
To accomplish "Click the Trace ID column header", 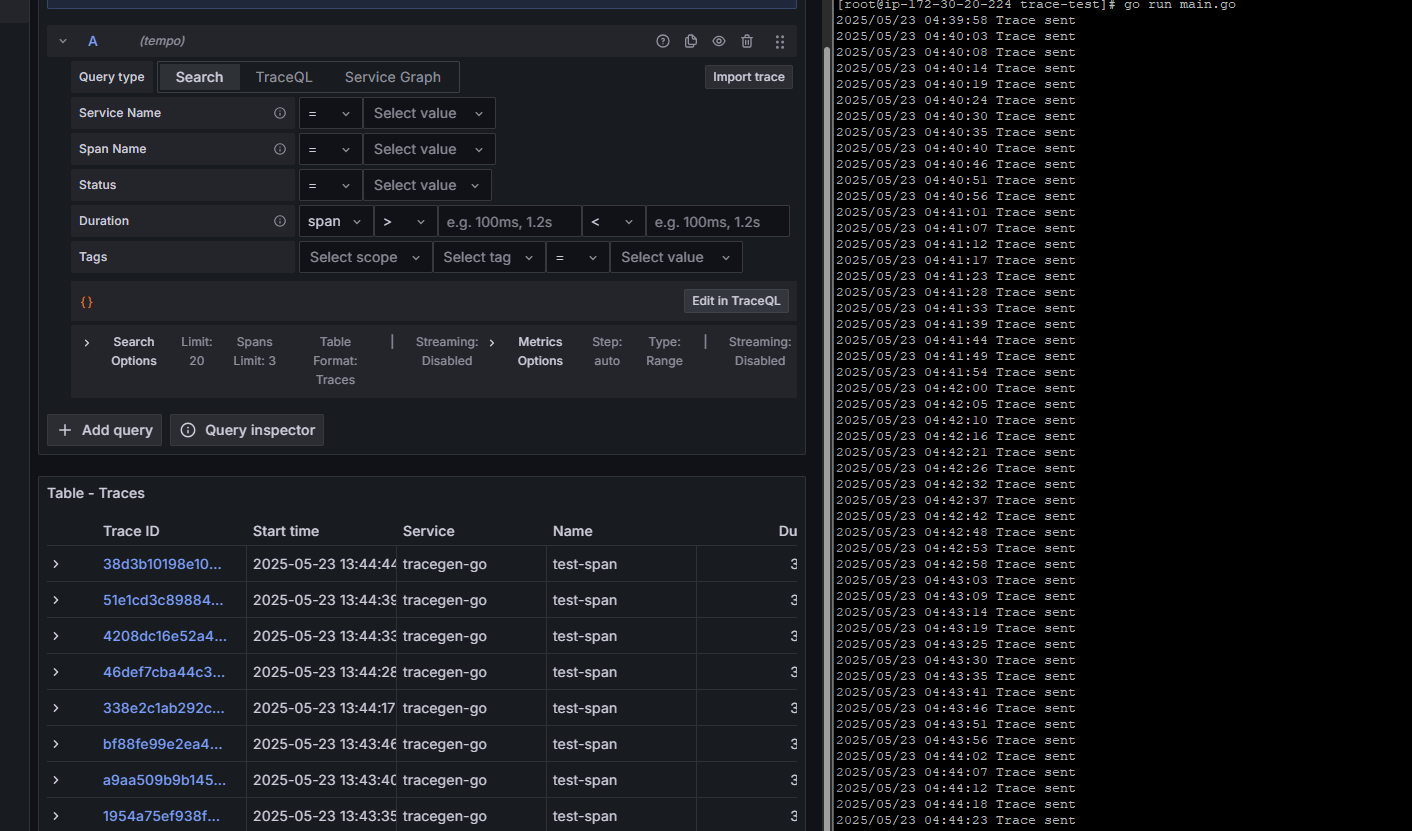I will click(x=131, y=531).
